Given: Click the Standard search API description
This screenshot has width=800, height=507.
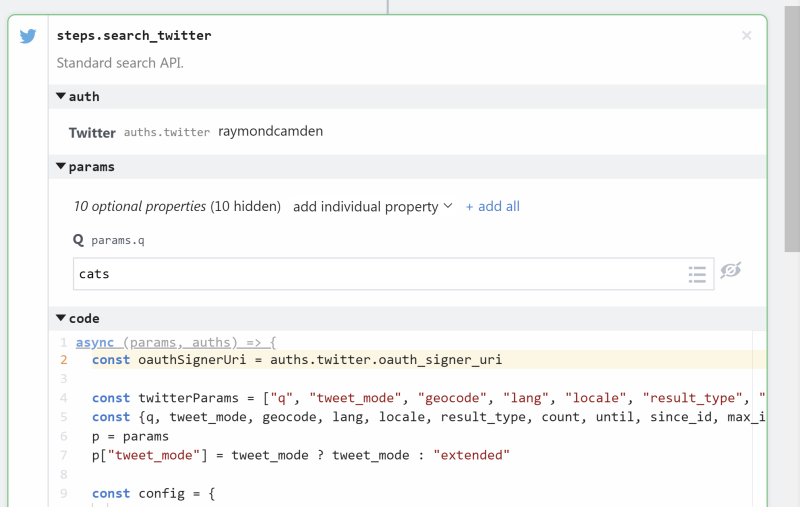Looking at the screenshot, I should 120,63.
